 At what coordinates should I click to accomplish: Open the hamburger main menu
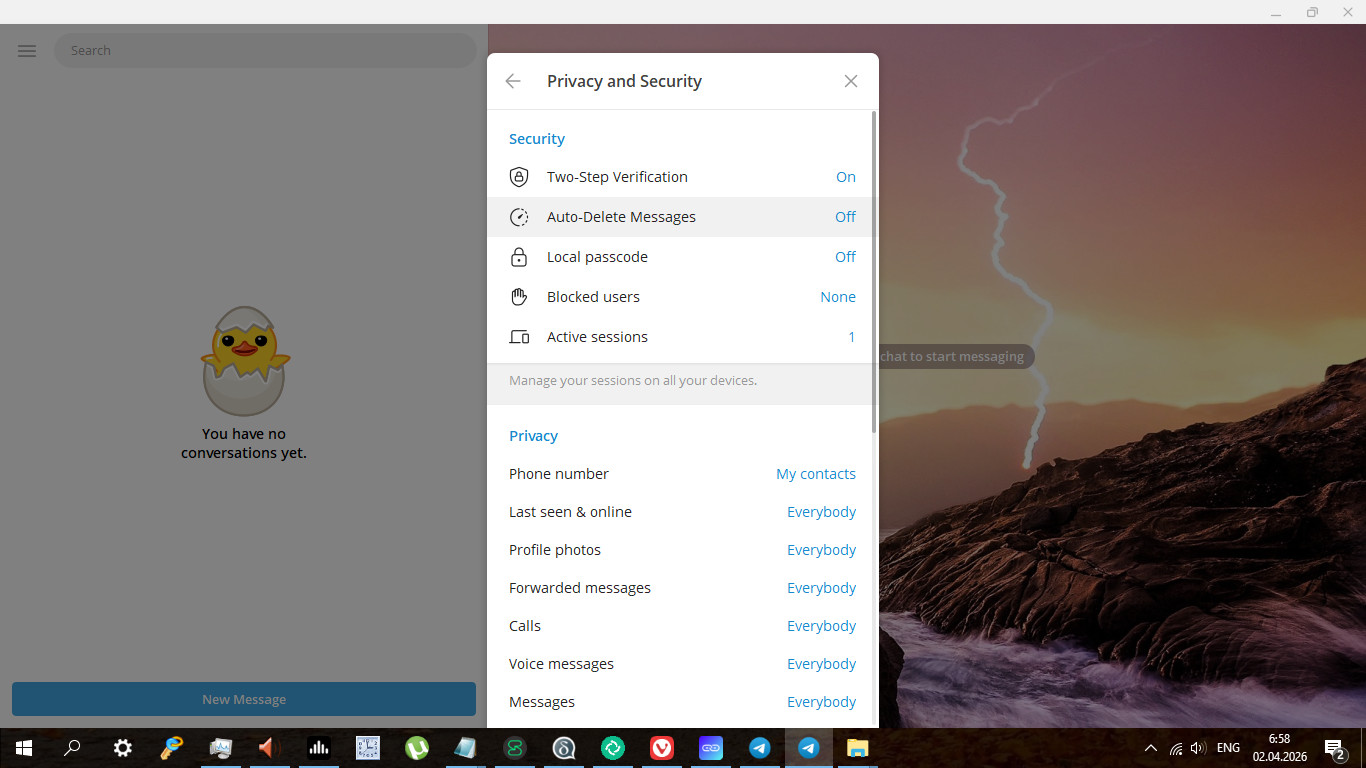(x=27, y=51)
